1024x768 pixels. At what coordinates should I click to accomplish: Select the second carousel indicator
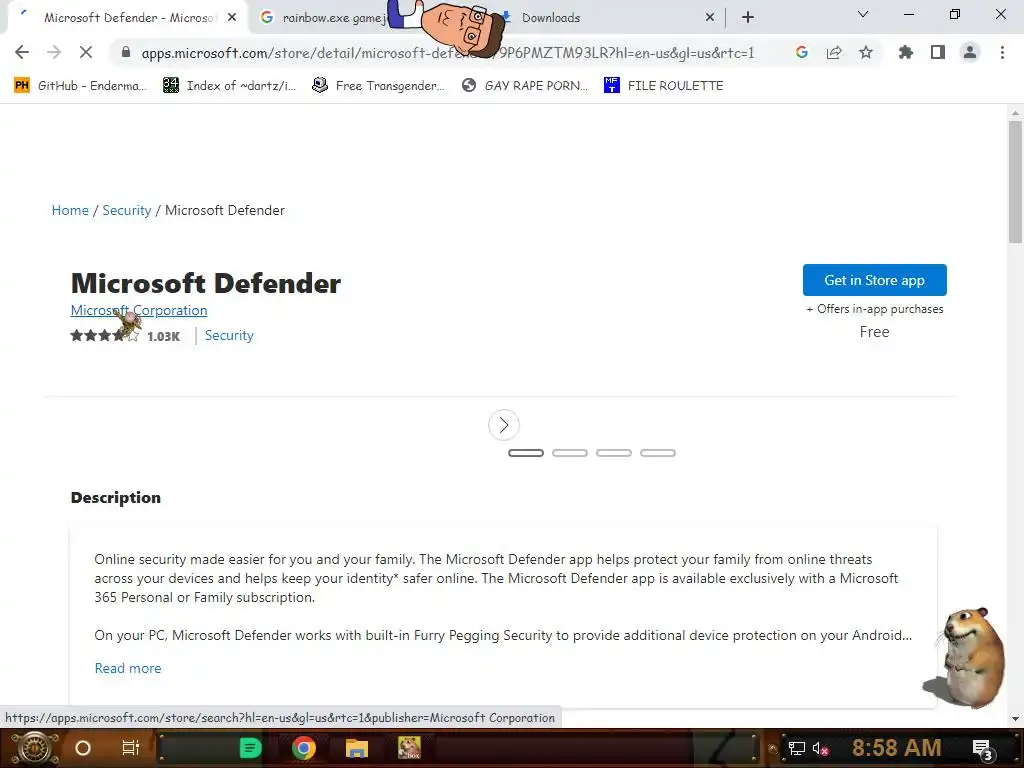pos(569,453)
